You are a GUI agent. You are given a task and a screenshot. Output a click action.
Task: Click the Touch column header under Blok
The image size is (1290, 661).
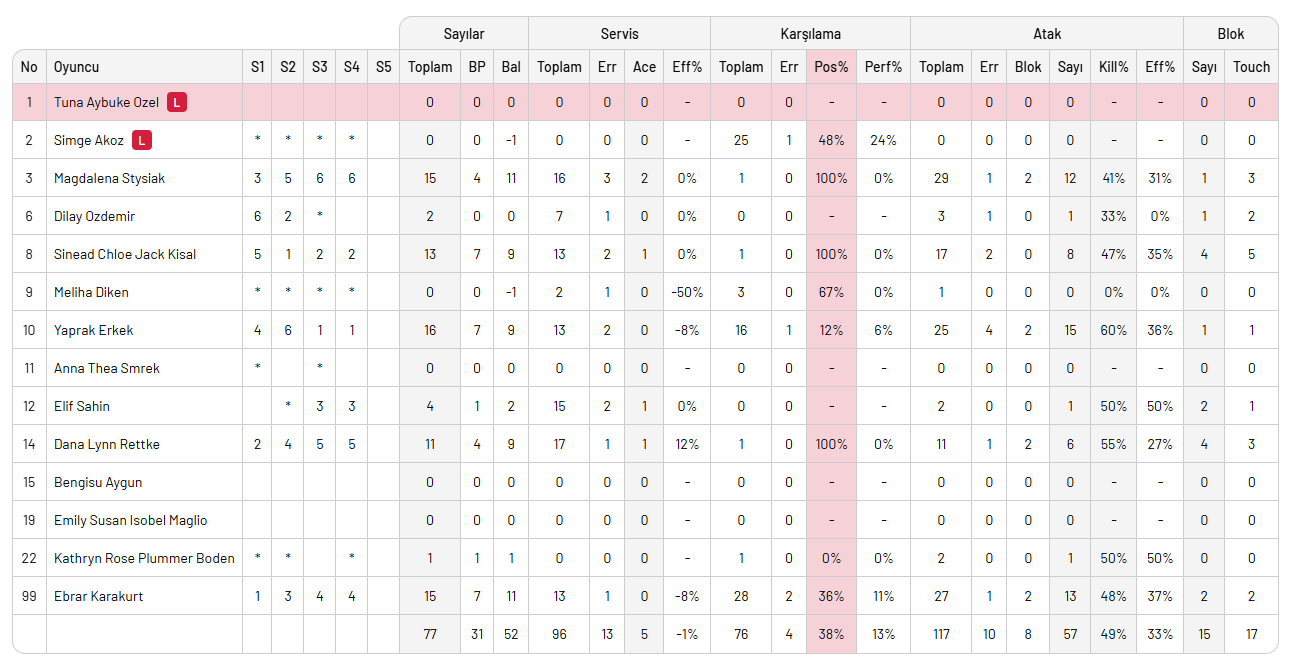point(1251,67)
